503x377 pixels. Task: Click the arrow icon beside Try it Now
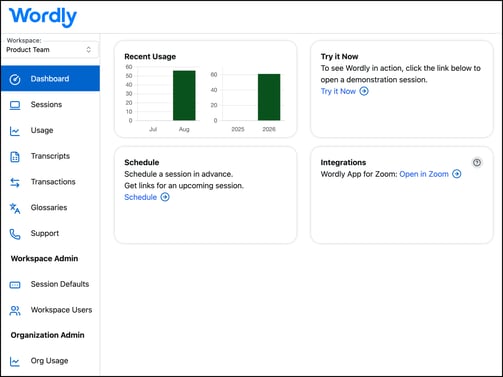364,91
